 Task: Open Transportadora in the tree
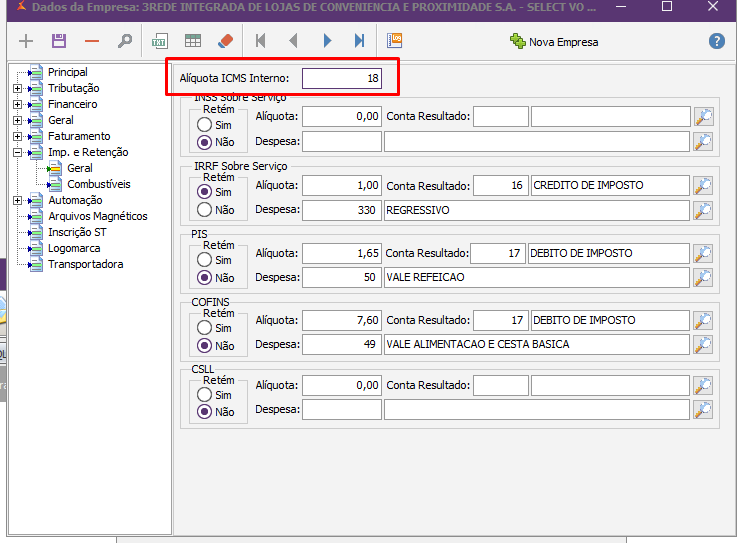point(86,264)
